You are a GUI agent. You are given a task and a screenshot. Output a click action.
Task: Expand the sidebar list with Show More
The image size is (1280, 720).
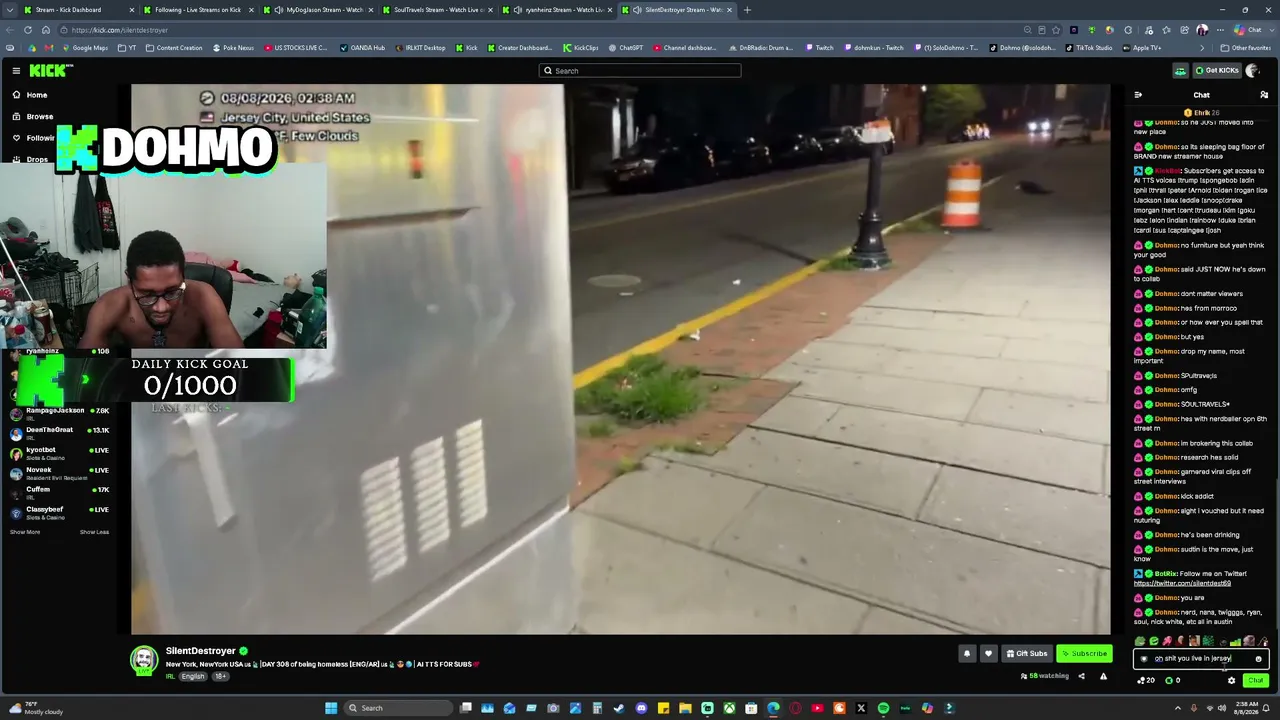click(x=25, y=532)
